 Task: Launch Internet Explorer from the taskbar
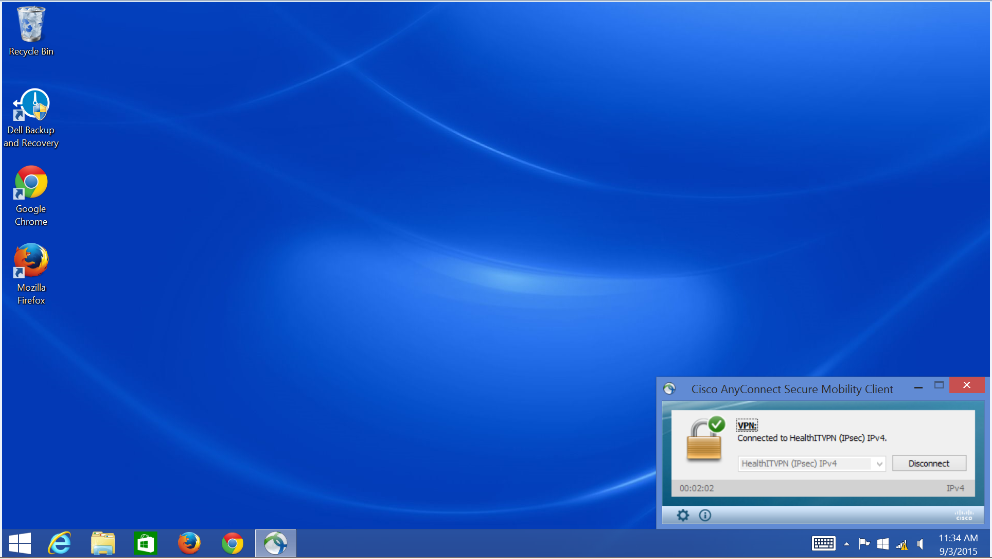pyautogui.click(x=60, y=543)
